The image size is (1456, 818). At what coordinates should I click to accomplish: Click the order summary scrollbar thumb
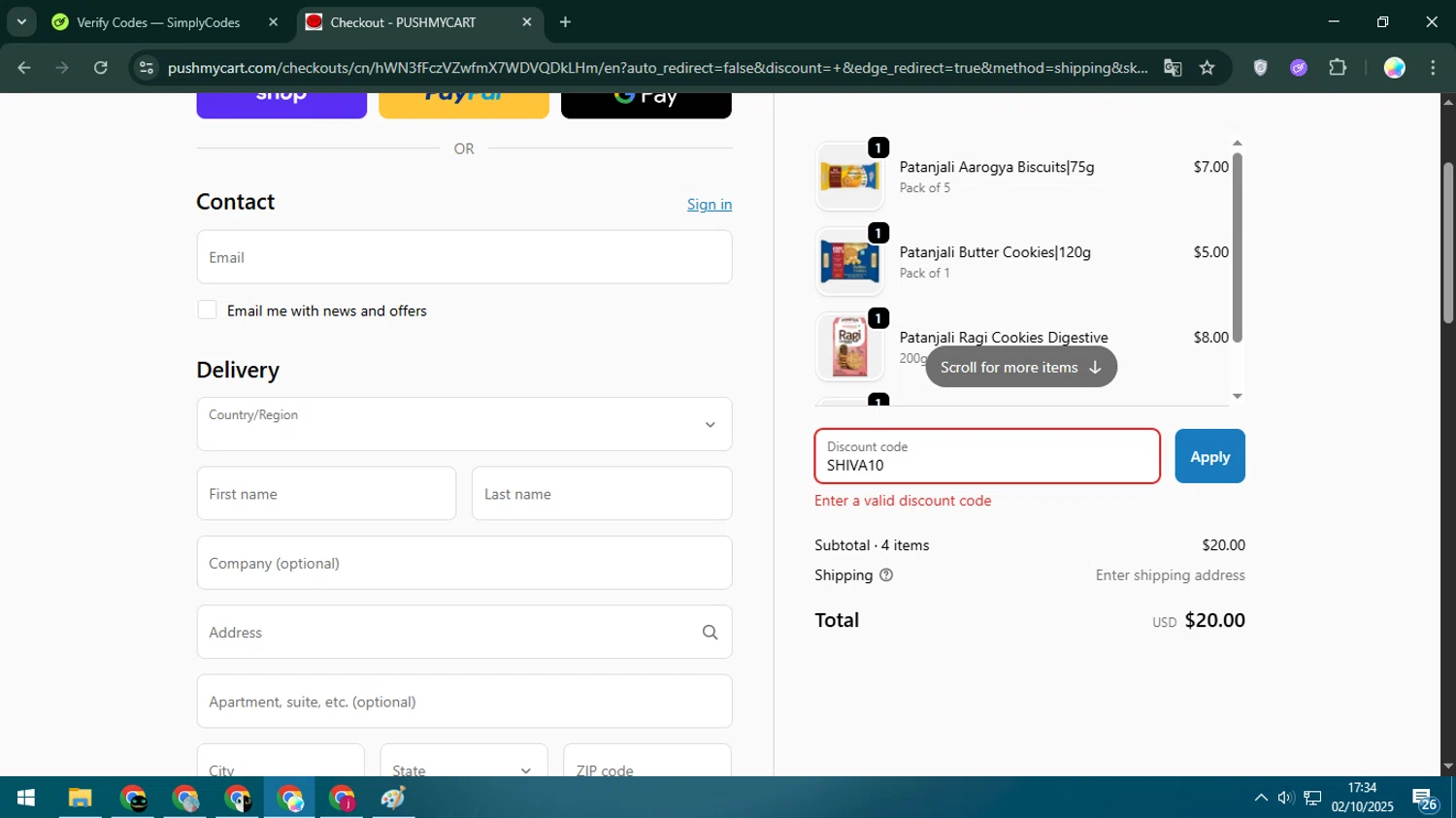tap(1237, 247)
